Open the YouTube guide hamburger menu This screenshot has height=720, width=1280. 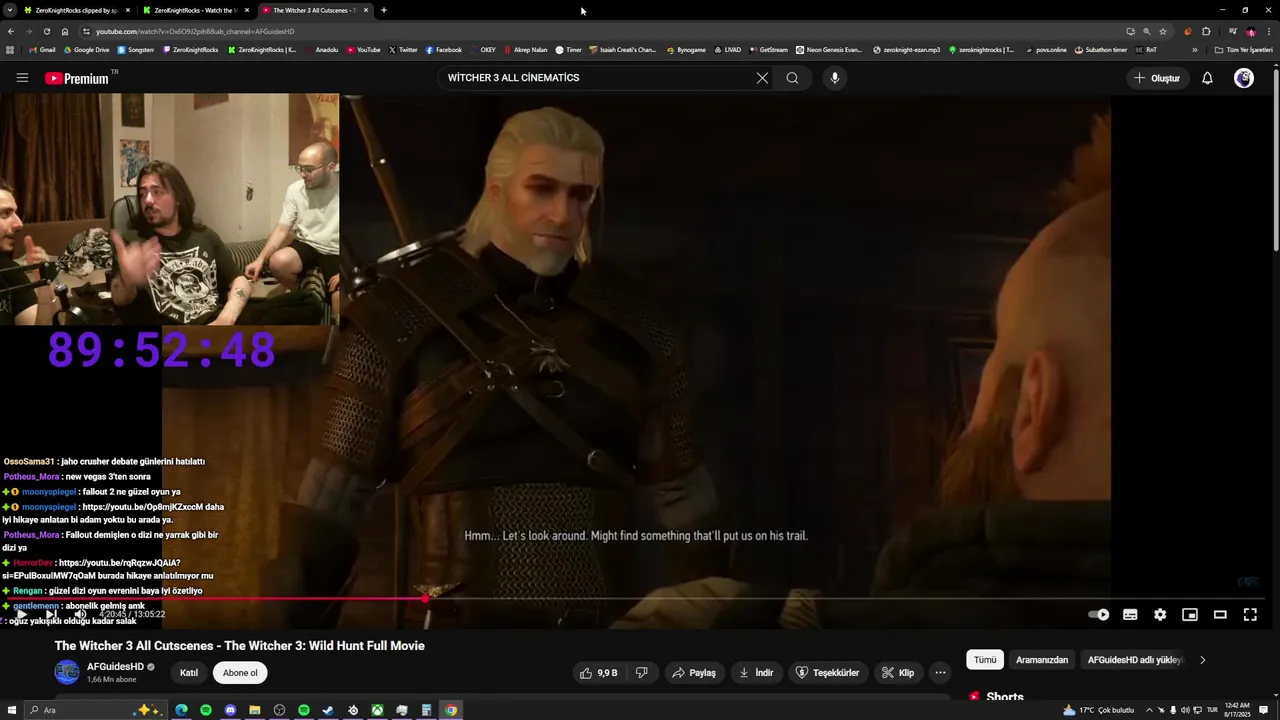[x=22, y=78]
